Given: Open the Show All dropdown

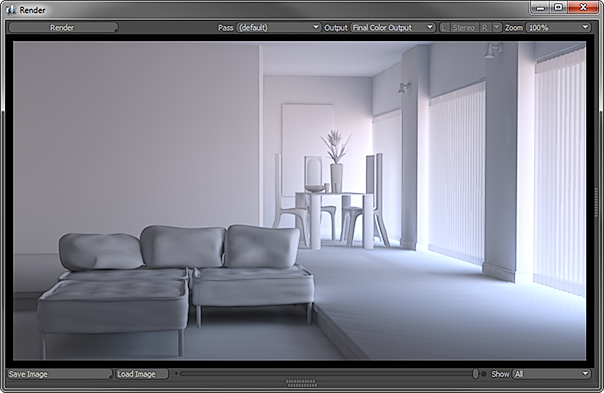Looking at the screenshot, I should pos(552,374).
